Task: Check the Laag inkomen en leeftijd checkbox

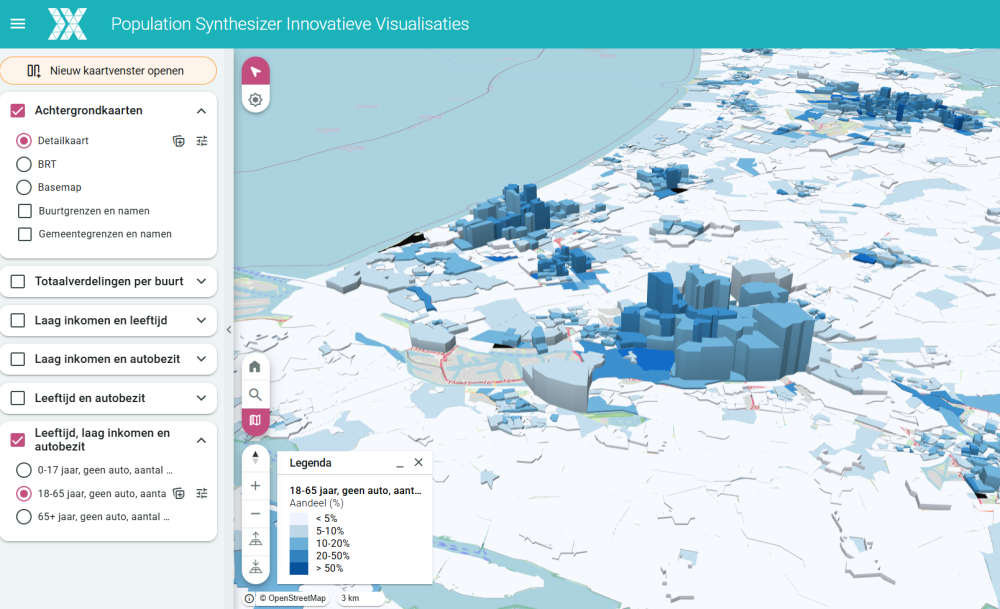Action: pos(18,320)
